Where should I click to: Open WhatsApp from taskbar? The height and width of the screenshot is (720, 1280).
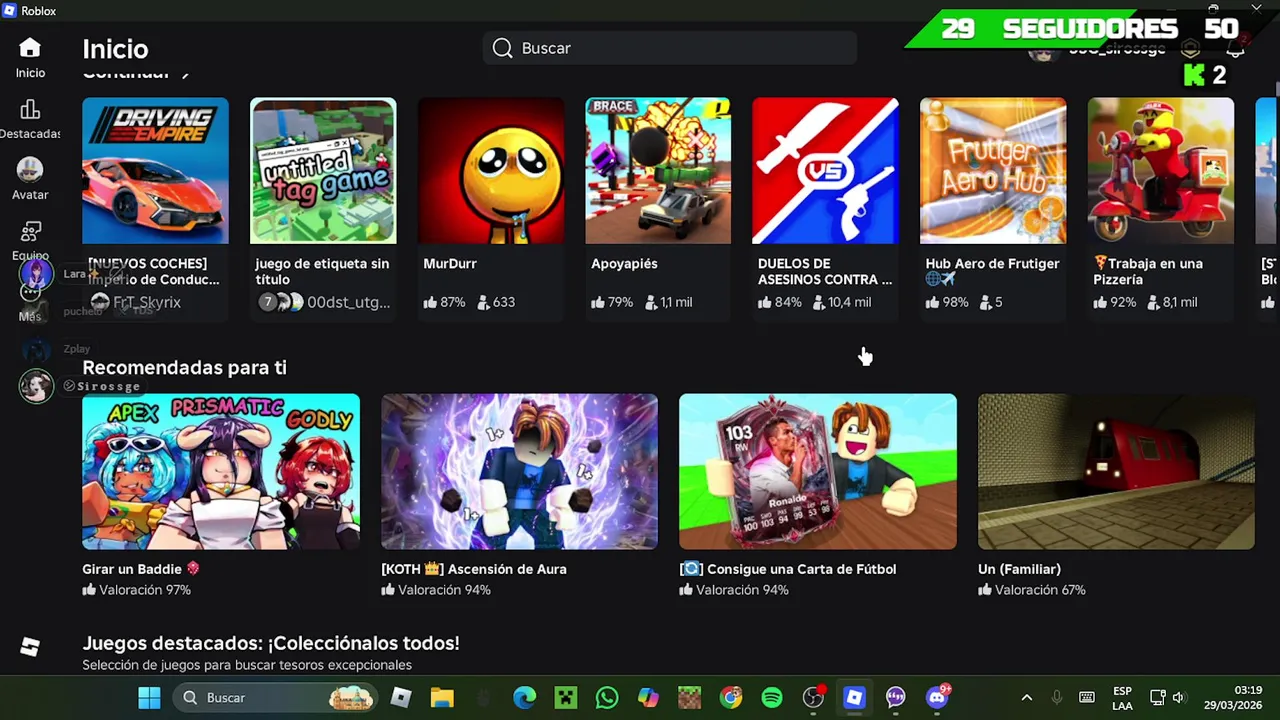(x=607, y=698)
